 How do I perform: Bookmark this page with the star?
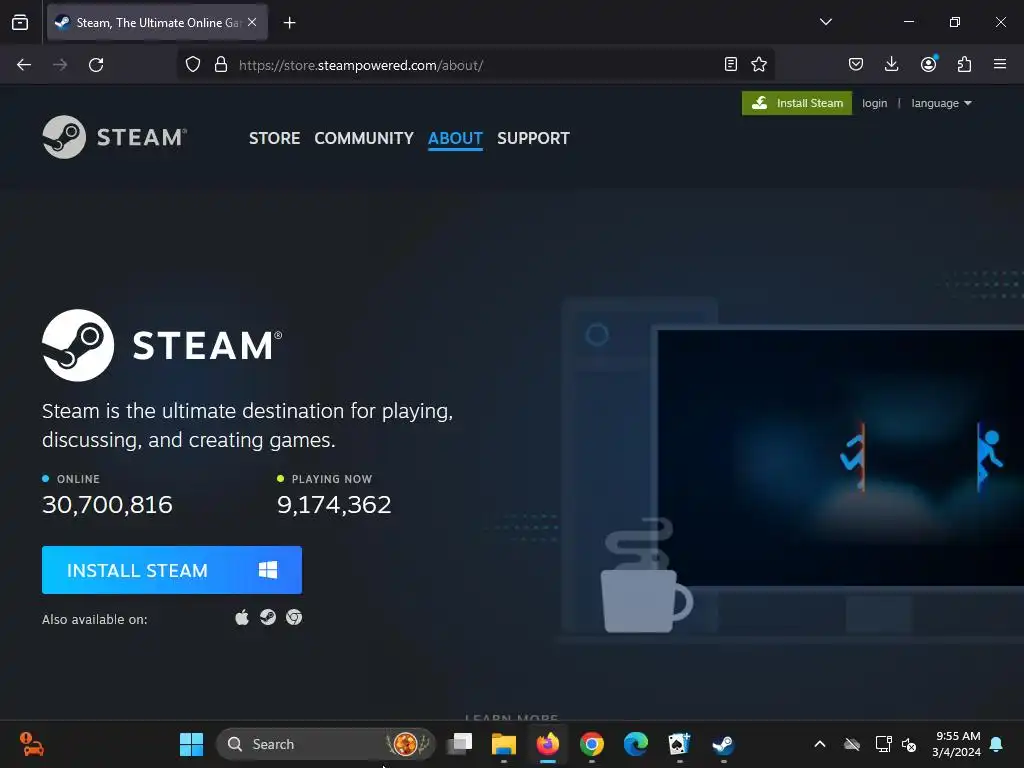point(759,64)
